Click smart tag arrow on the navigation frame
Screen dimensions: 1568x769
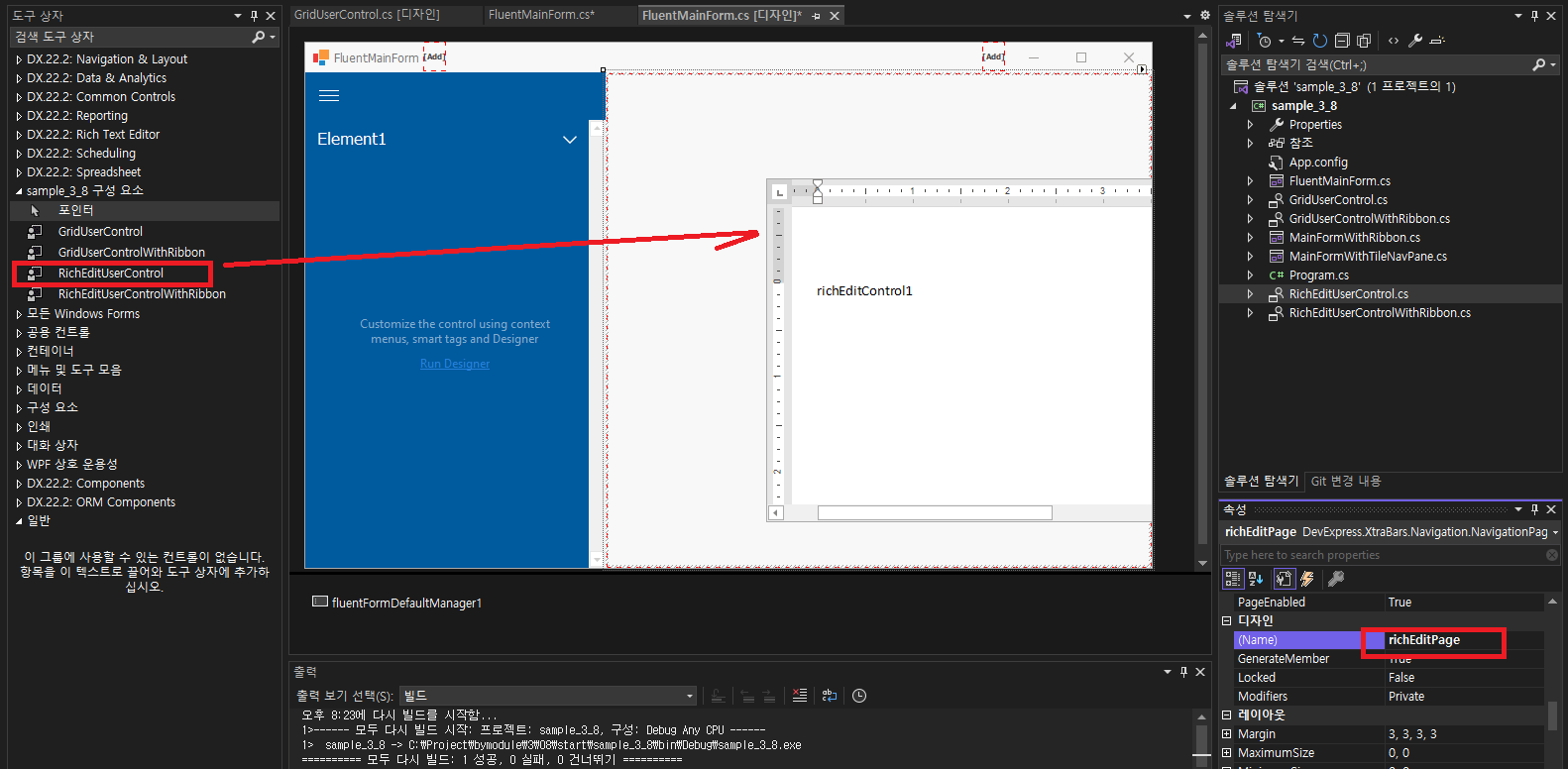(1142, 69)
